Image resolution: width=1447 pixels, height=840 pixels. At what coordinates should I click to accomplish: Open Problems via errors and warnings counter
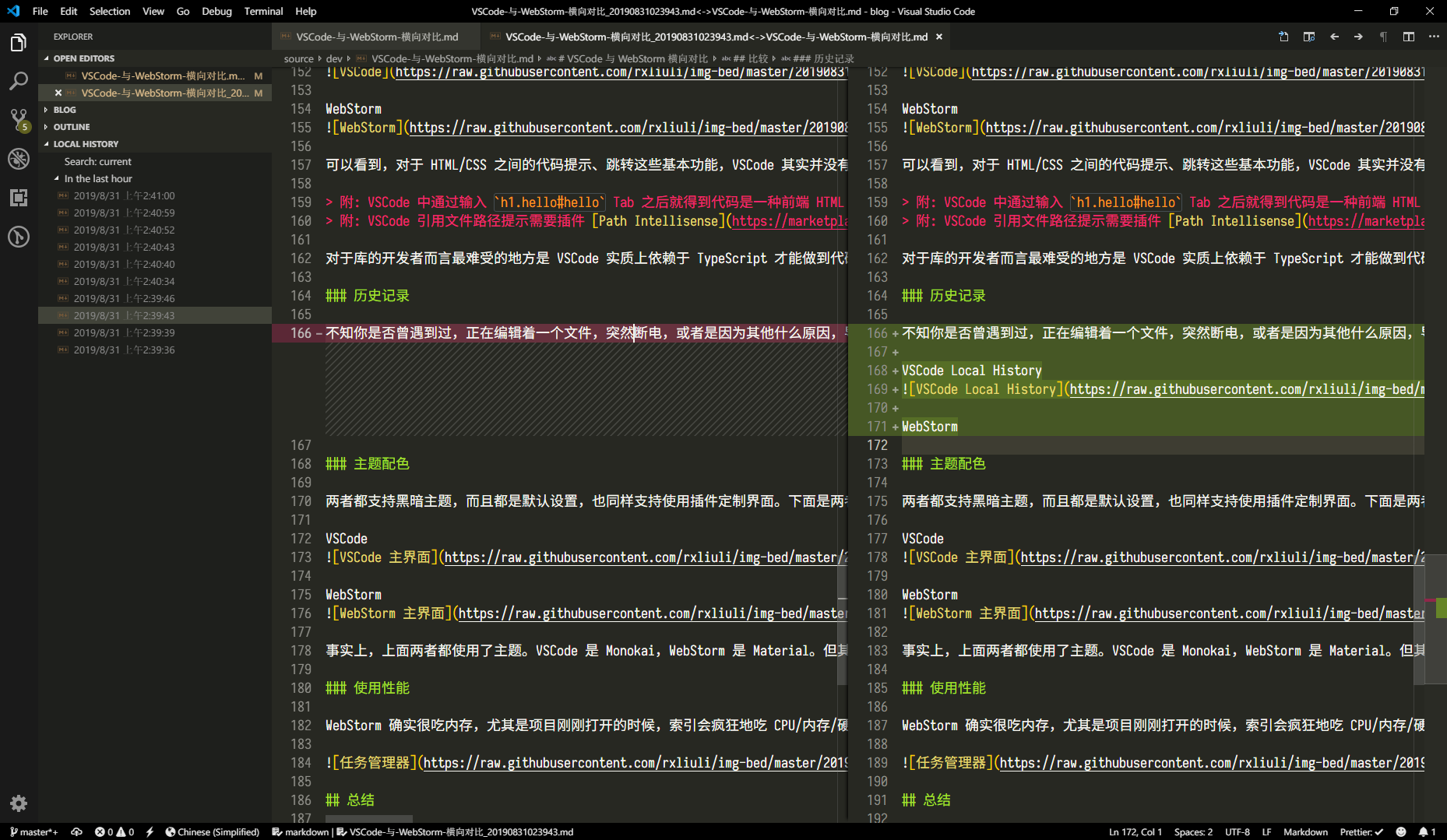point(114,831)
